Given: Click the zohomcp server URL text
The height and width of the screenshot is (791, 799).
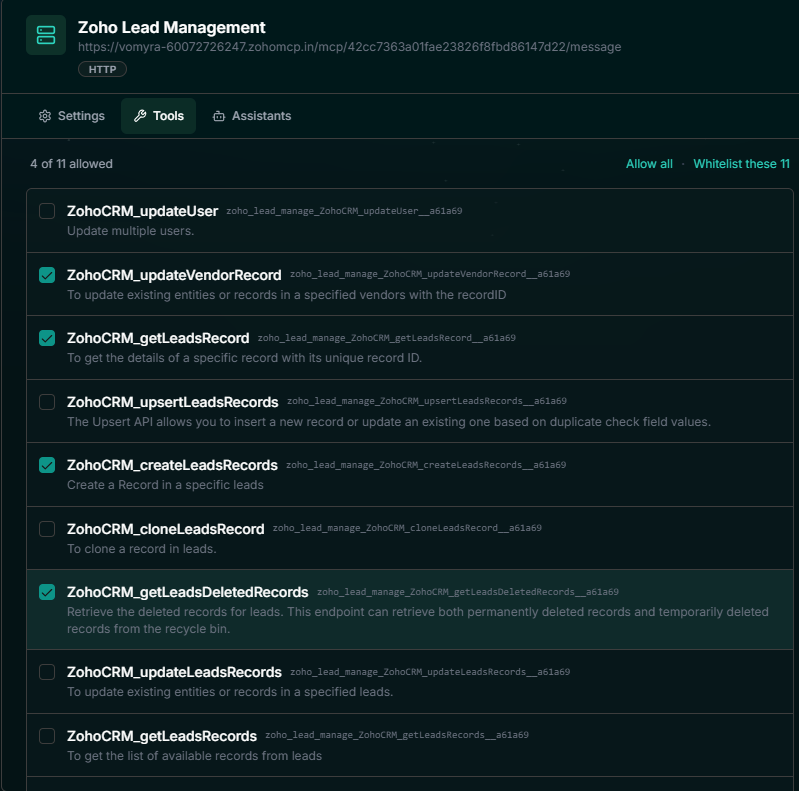Looking at the screenshot, I should click(350, 47).
